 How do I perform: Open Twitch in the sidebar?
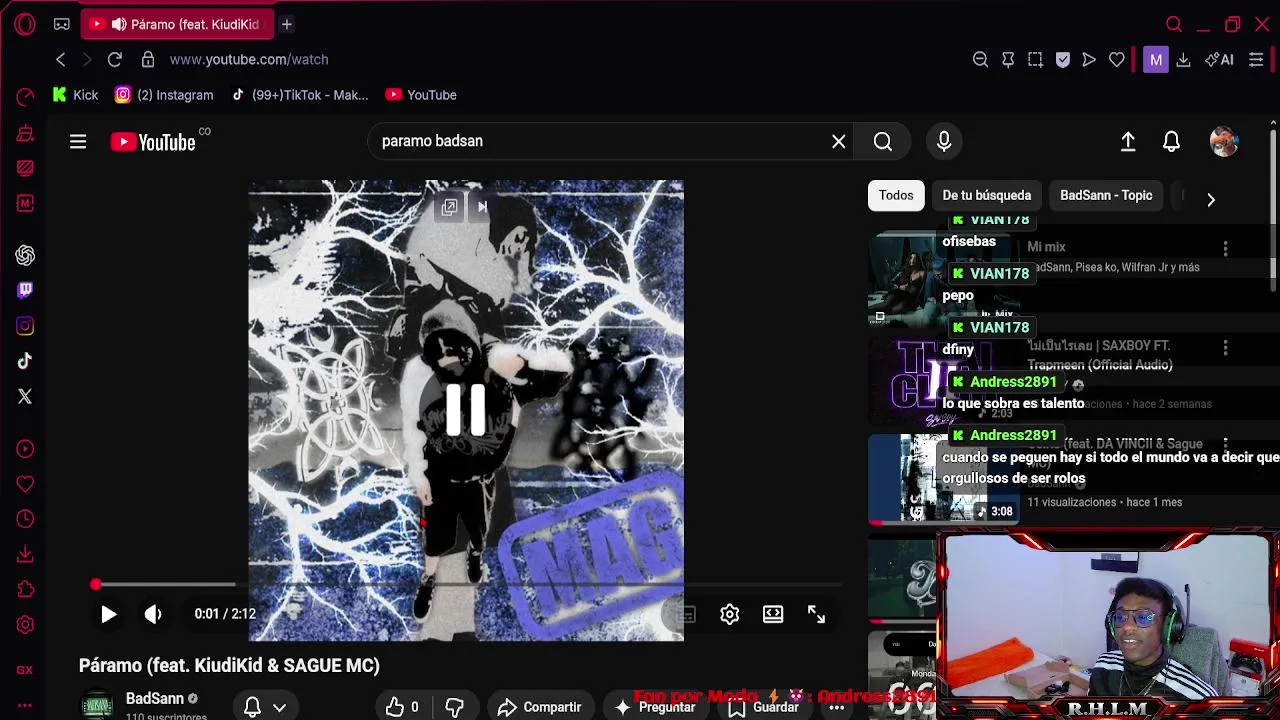click(x=25, y=290)
